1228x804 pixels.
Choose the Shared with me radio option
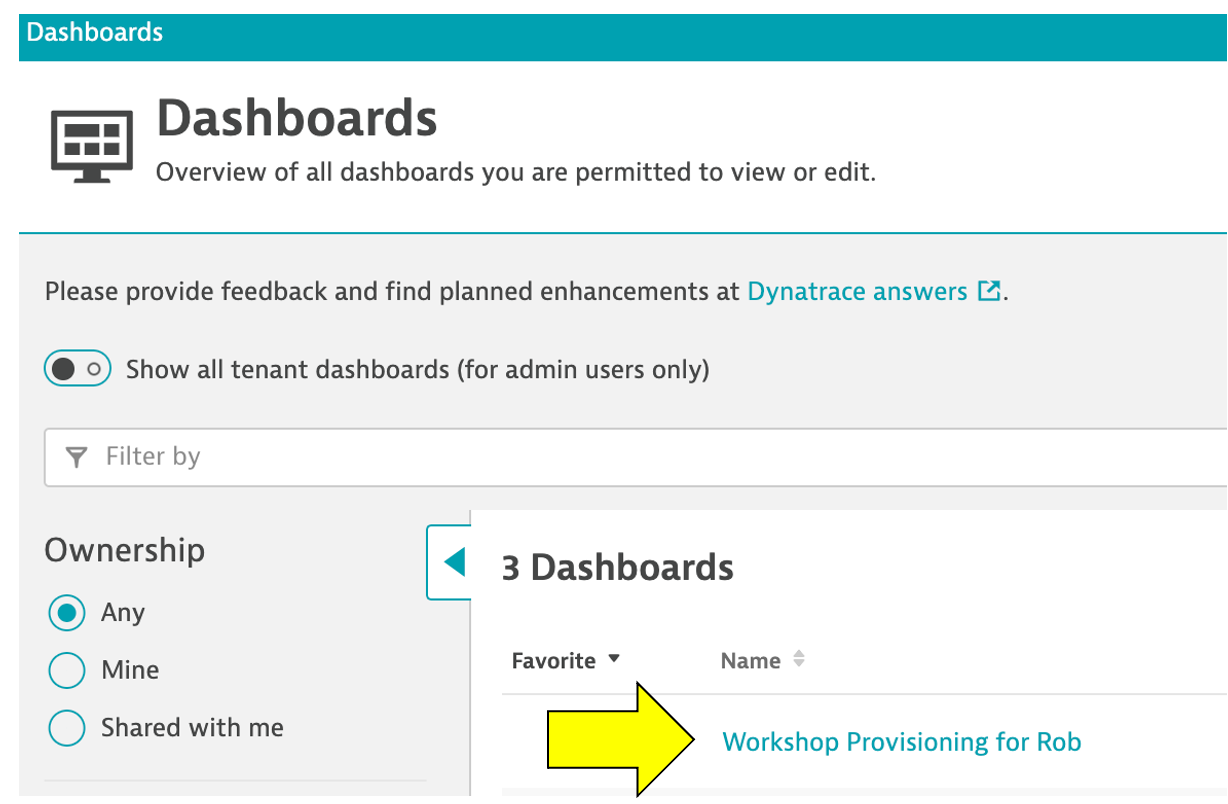point(67,728)
